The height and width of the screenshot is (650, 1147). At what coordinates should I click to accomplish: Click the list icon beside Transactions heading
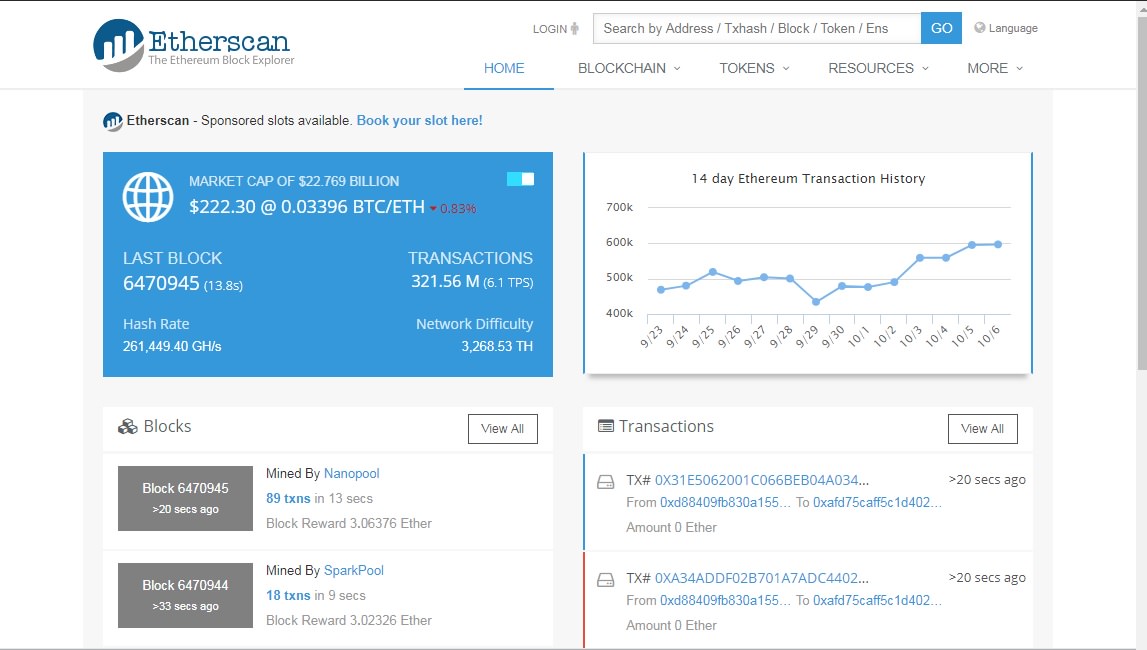click(606, 426)
